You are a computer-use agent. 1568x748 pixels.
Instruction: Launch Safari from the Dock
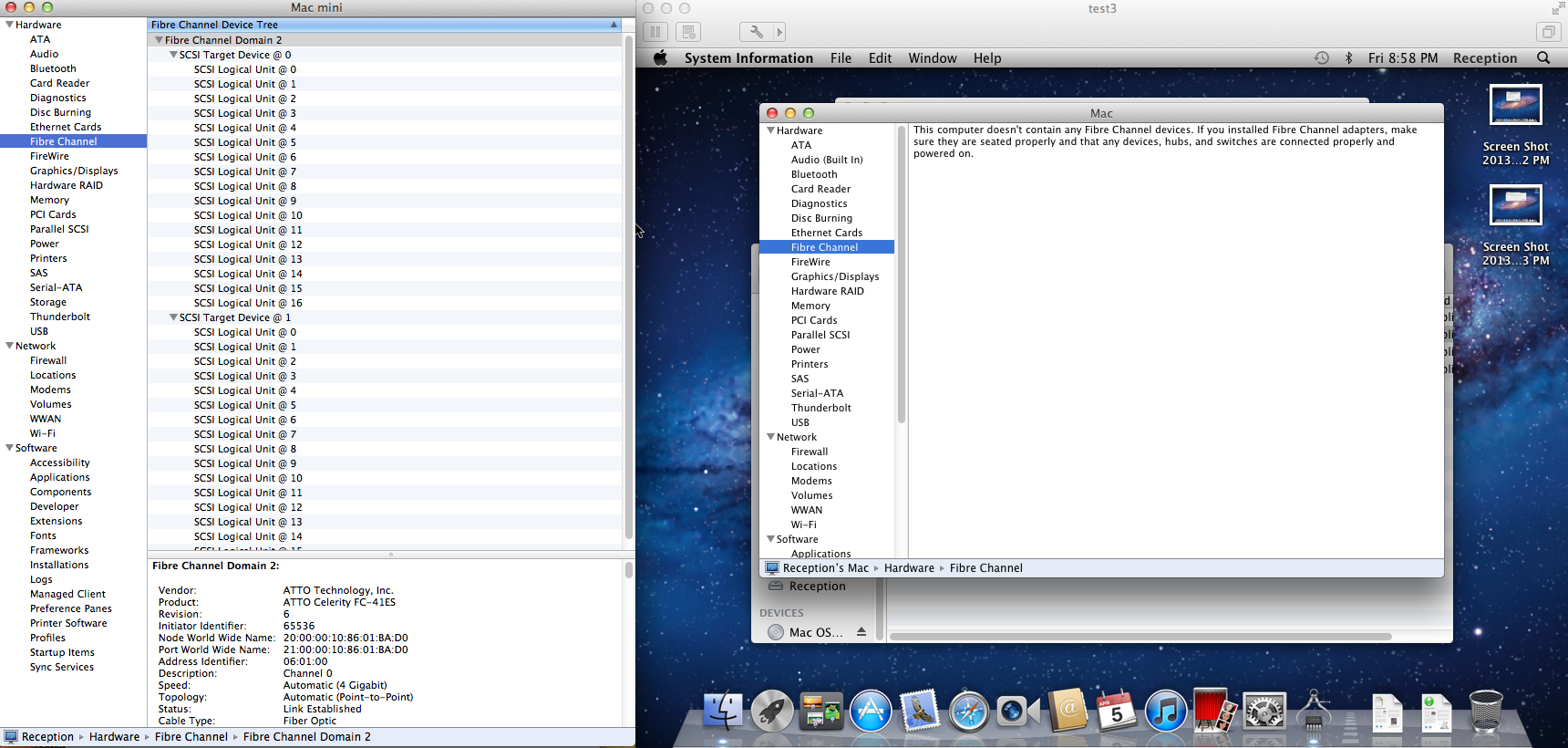[x=968, y=711]
